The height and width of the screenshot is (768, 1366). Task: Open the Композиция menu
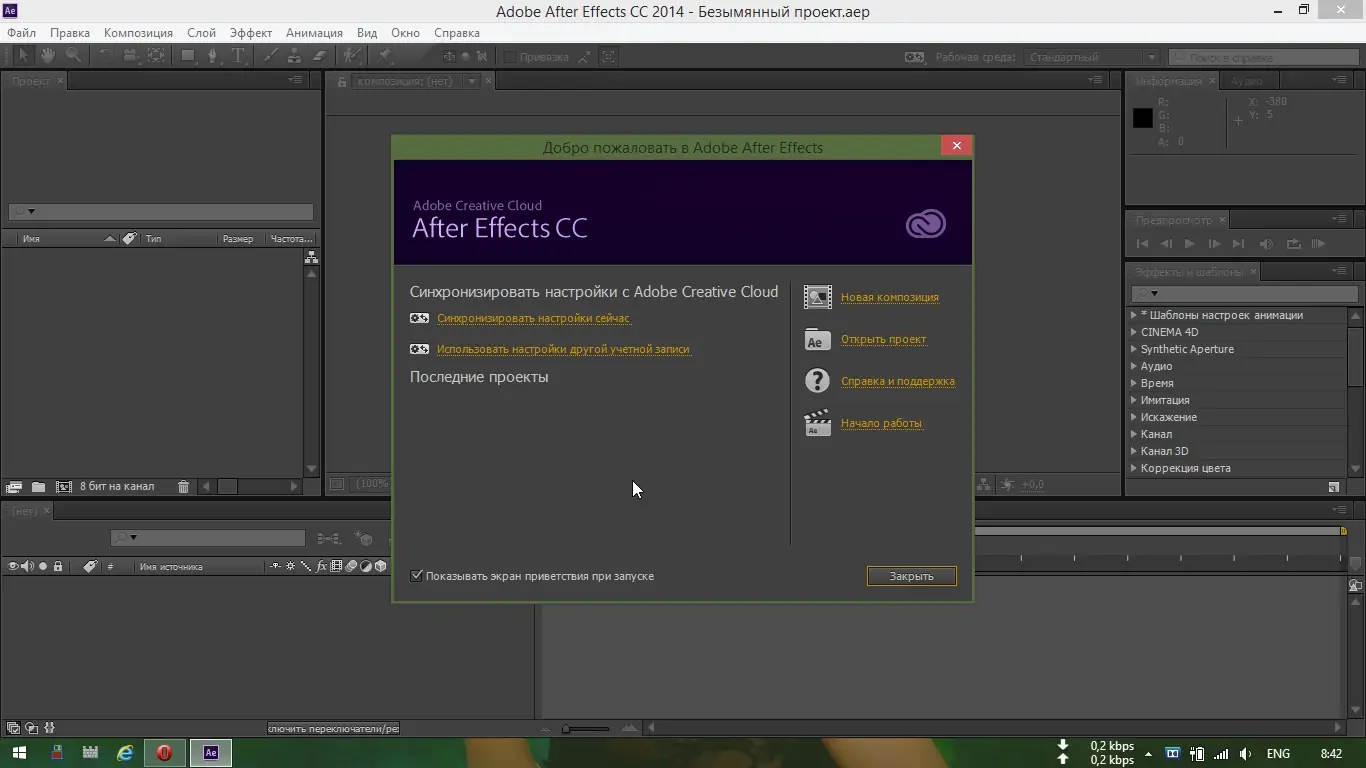point(138,33)
